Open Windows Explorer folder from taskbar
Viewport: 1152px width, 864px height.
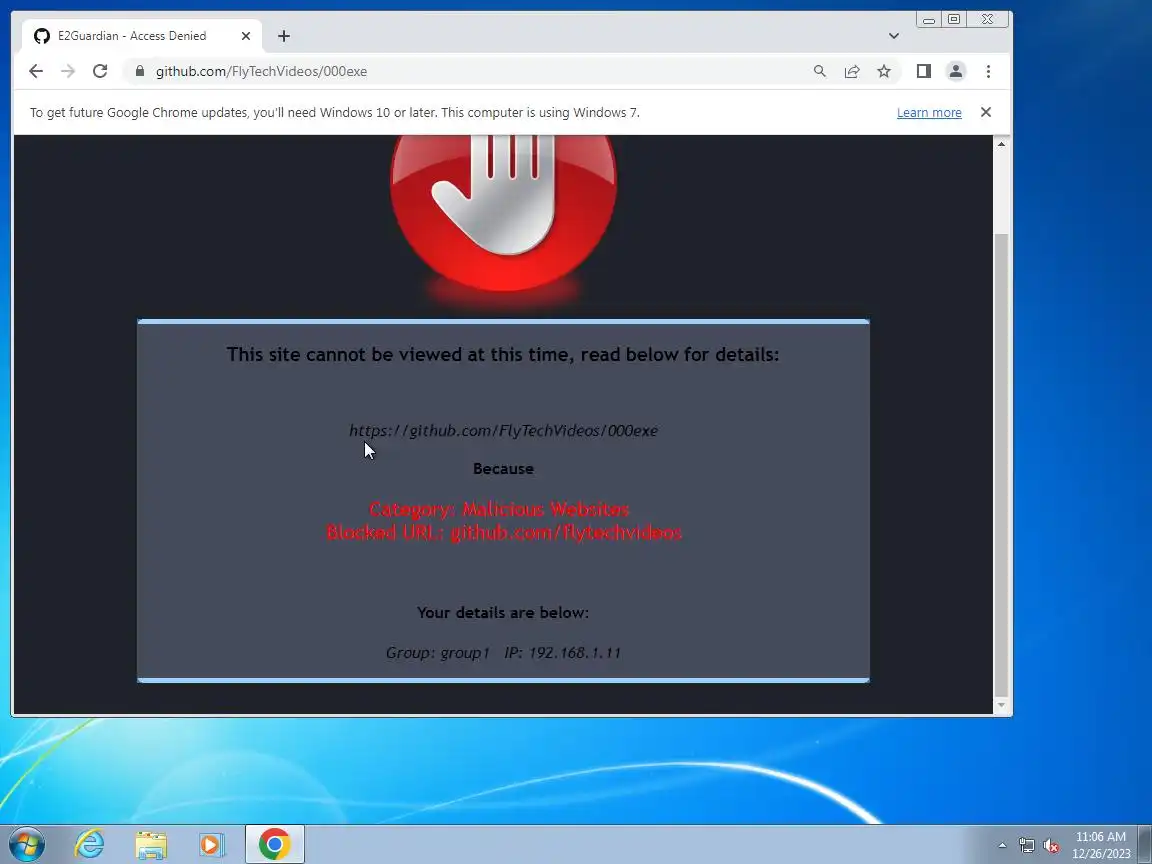[151, 844]
